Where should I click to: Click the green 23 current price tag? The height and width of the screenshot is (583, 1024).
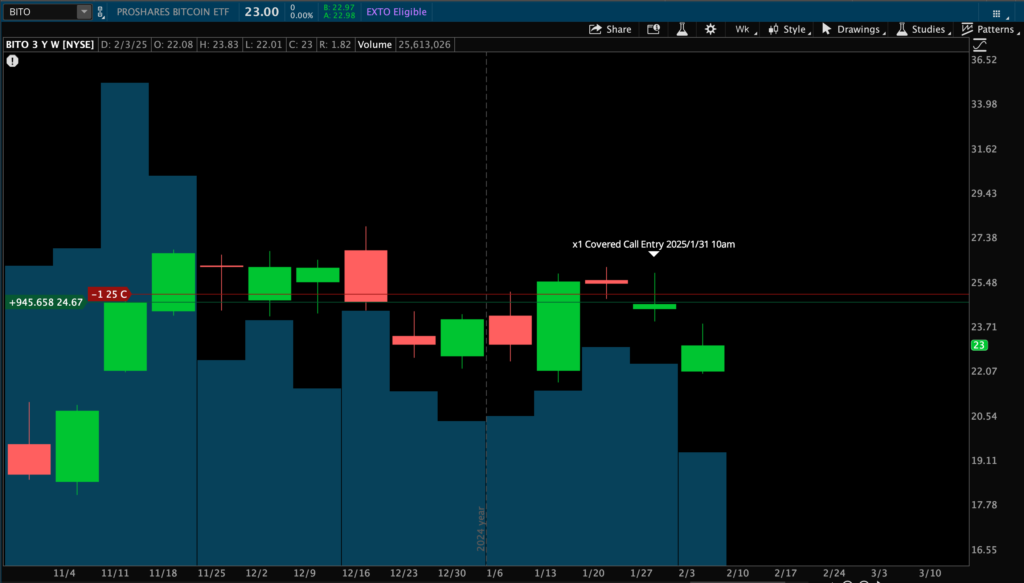pyautogui.click(x=979, y=345)
